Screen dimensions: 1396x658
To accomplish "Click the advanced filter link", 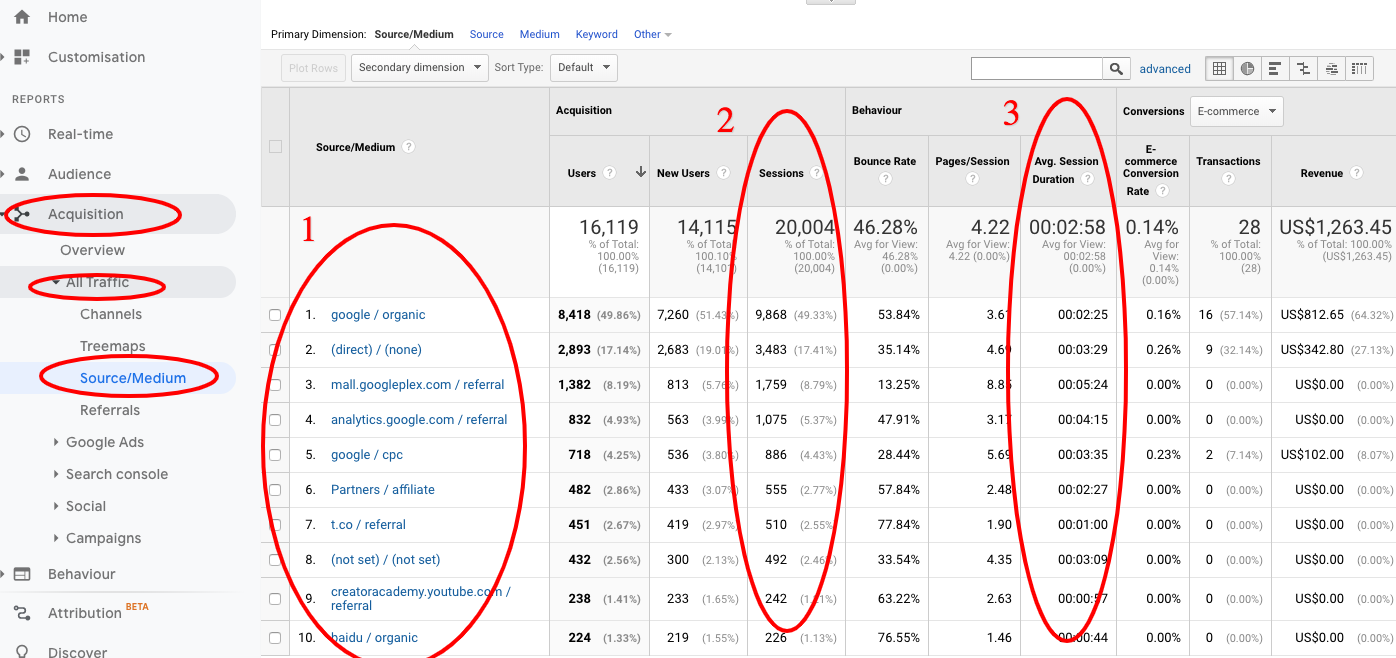I will (1165, 69).
